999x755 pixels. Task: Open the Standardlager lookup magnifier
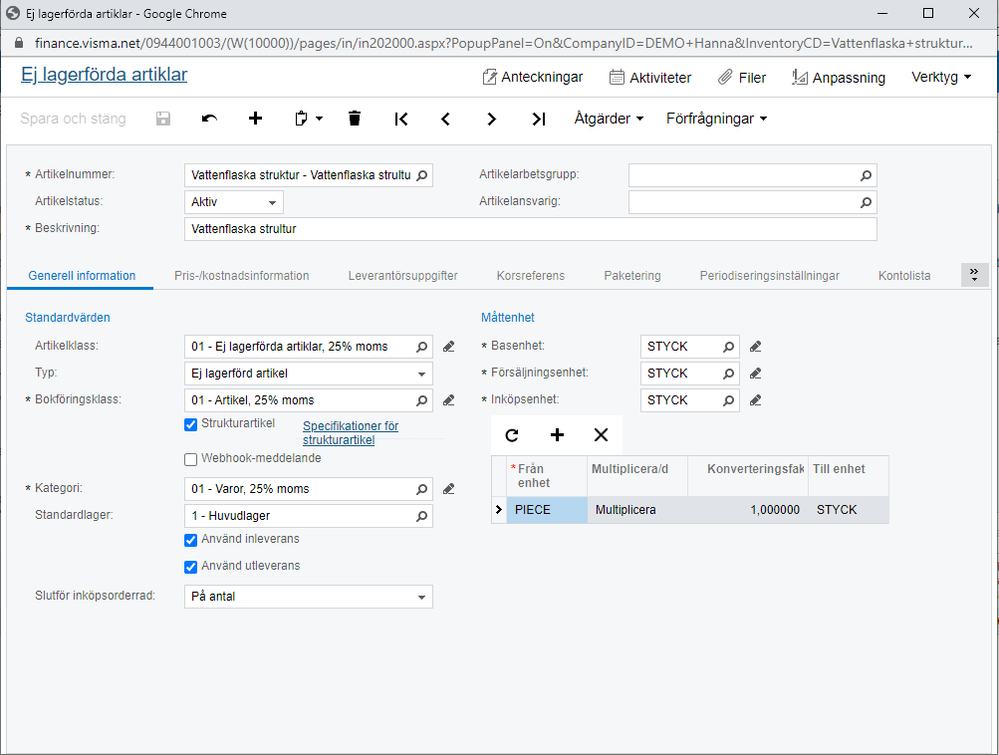[422, 516]
